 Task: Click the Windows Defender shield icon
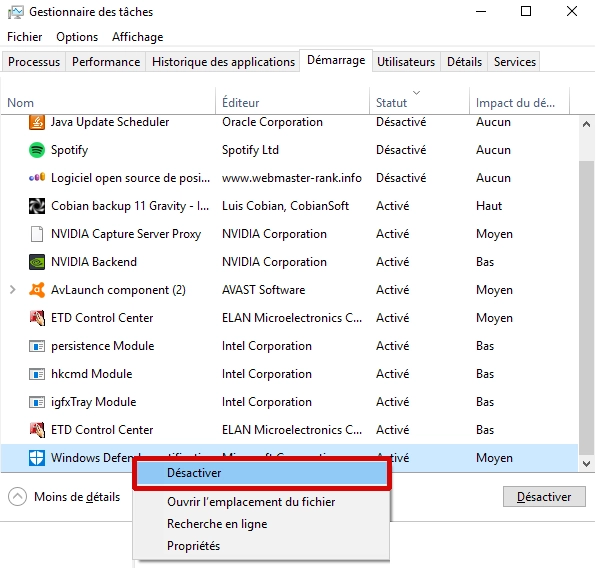pos(37,458)
